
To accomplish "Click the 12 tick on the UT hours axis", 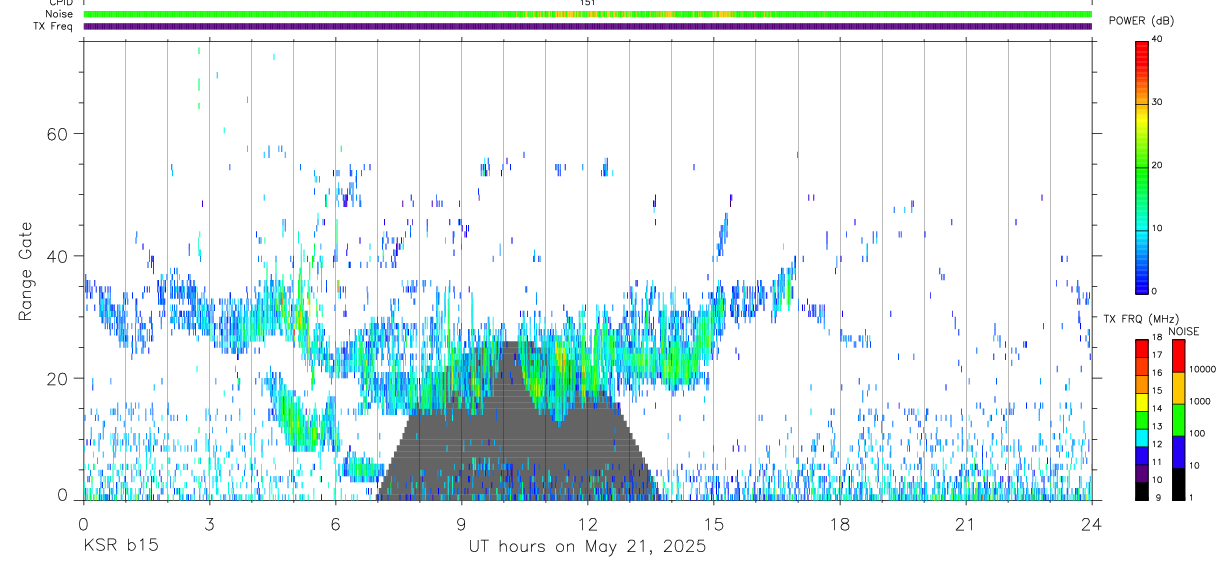I will click(587, 524).
